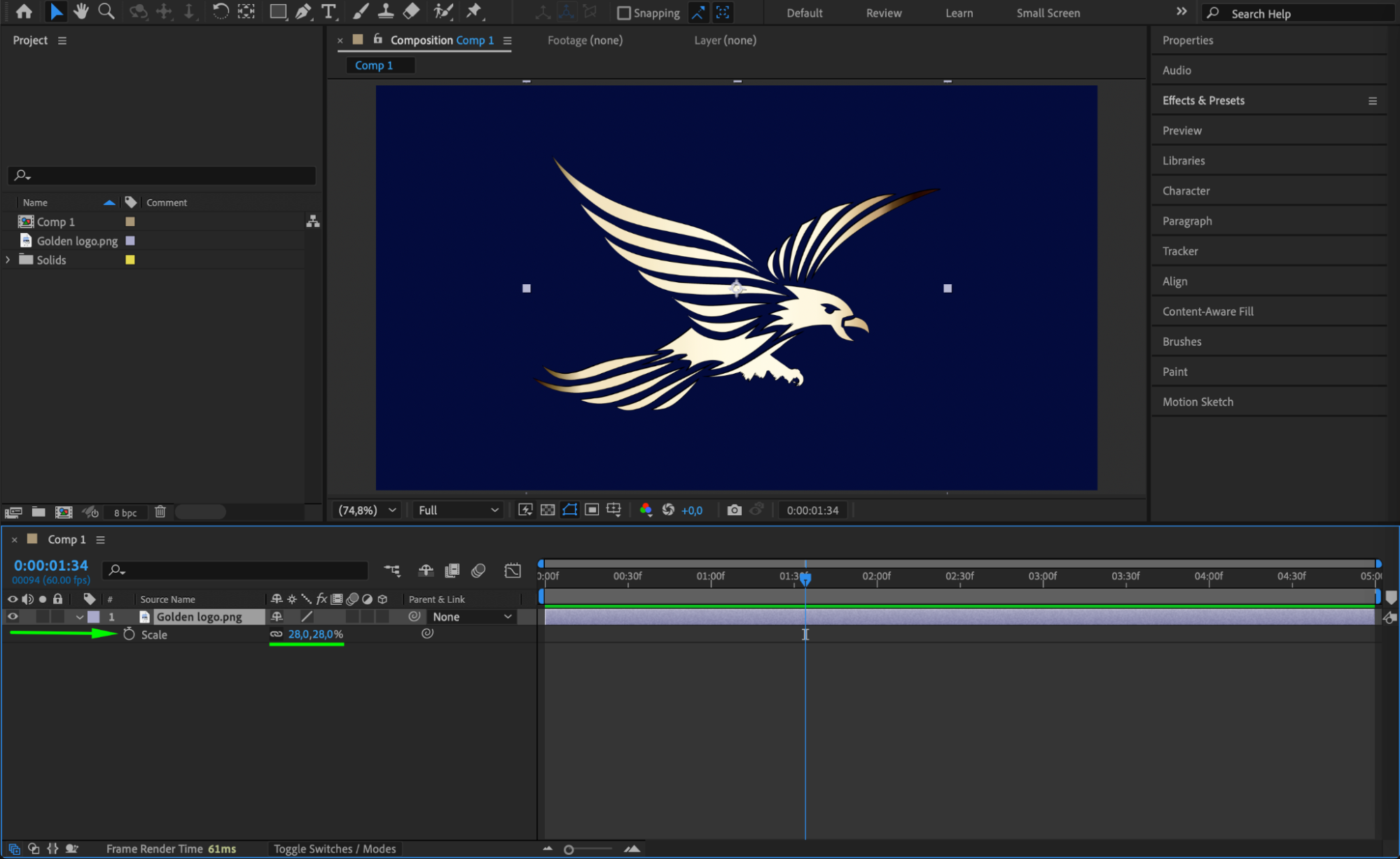Viewport: 1400px width, 859px height.
Task: Select the Hand tool in toolbar
Action: tap(81, 11)
